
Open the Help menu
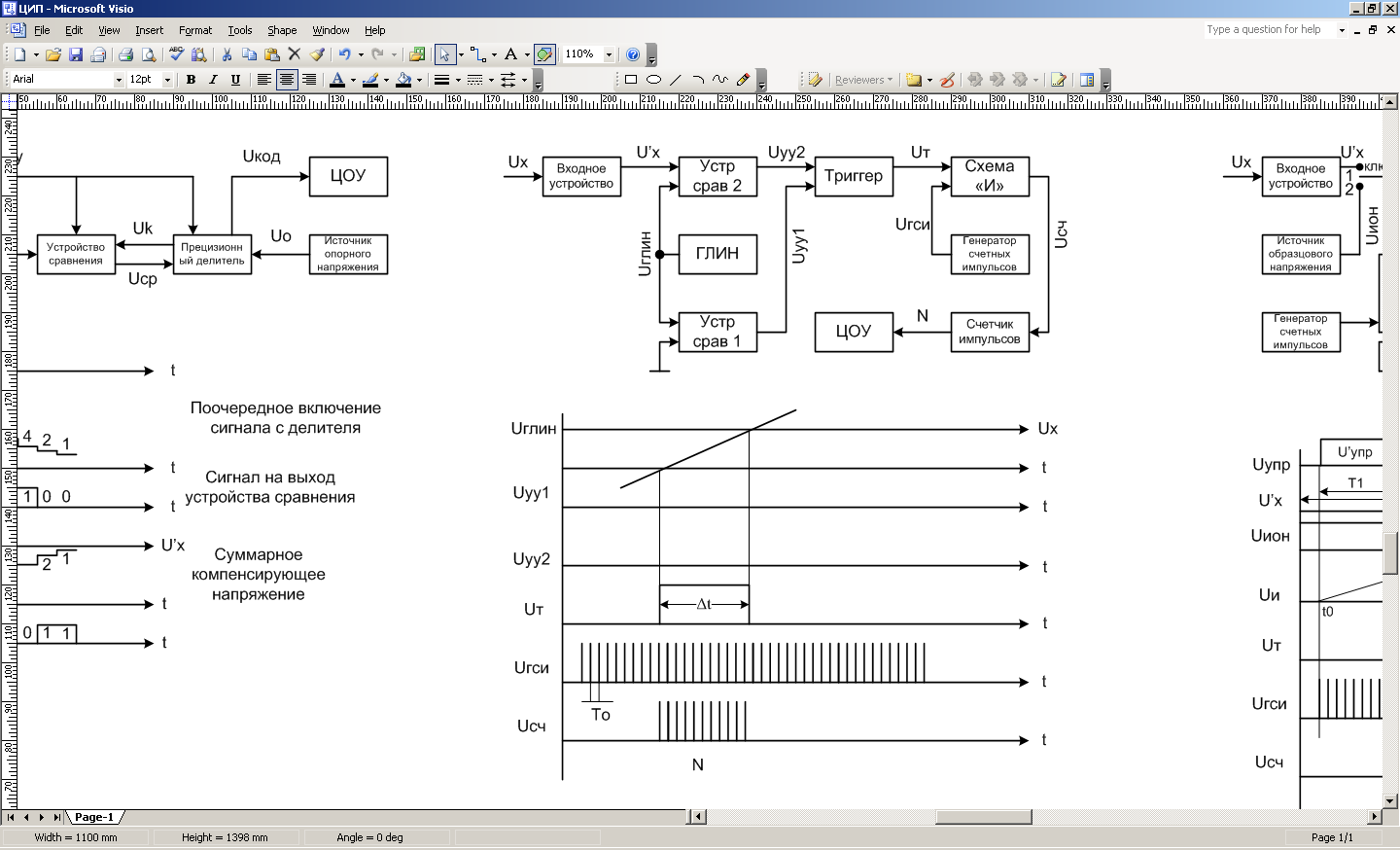point(375,30)
